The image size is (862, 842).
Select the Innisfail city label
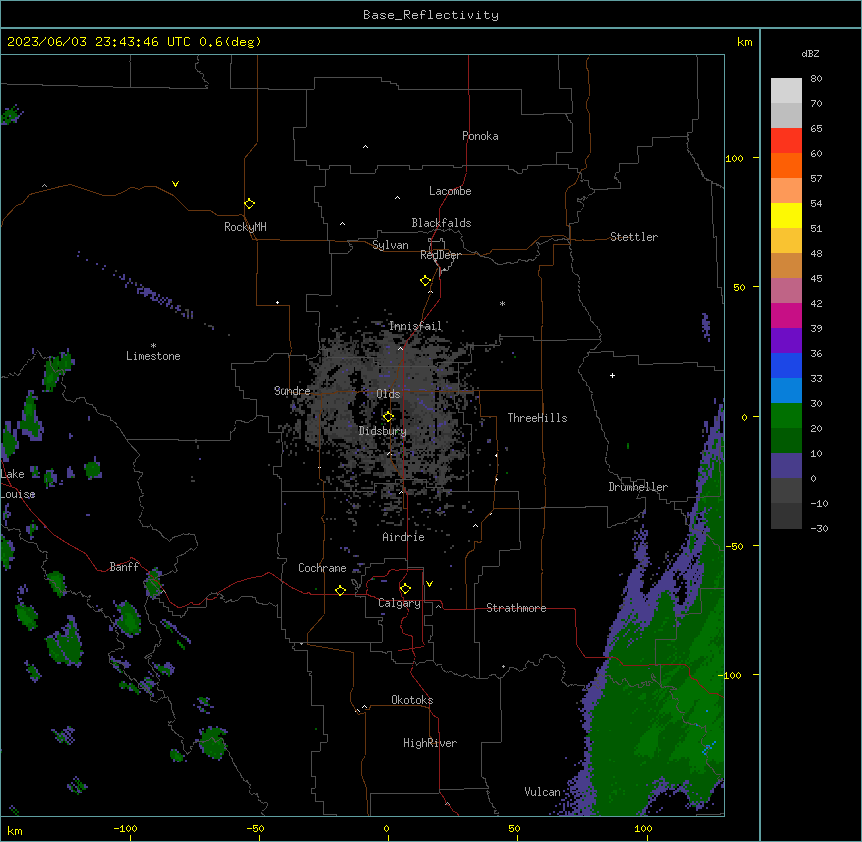pyautogui.click(x=415, y=326)
